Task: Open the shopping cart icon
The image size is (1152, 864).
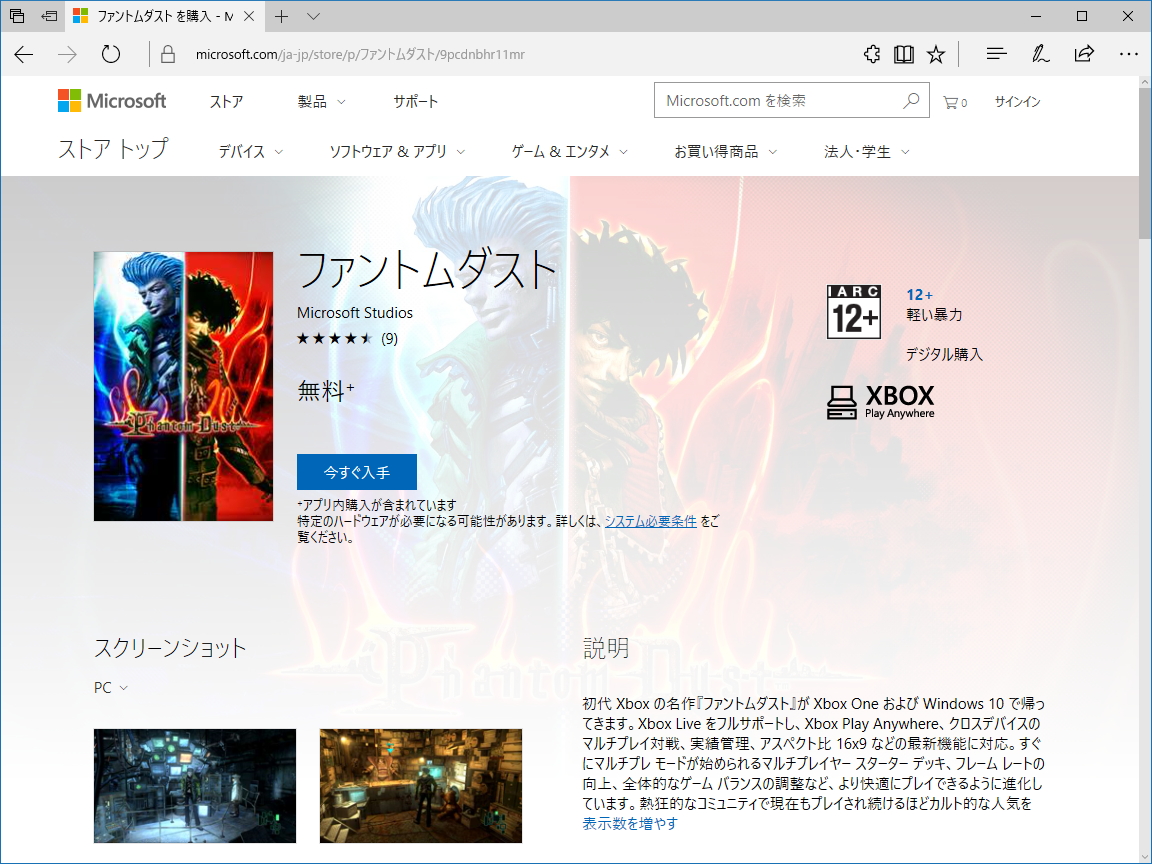Action: point(952,100)
